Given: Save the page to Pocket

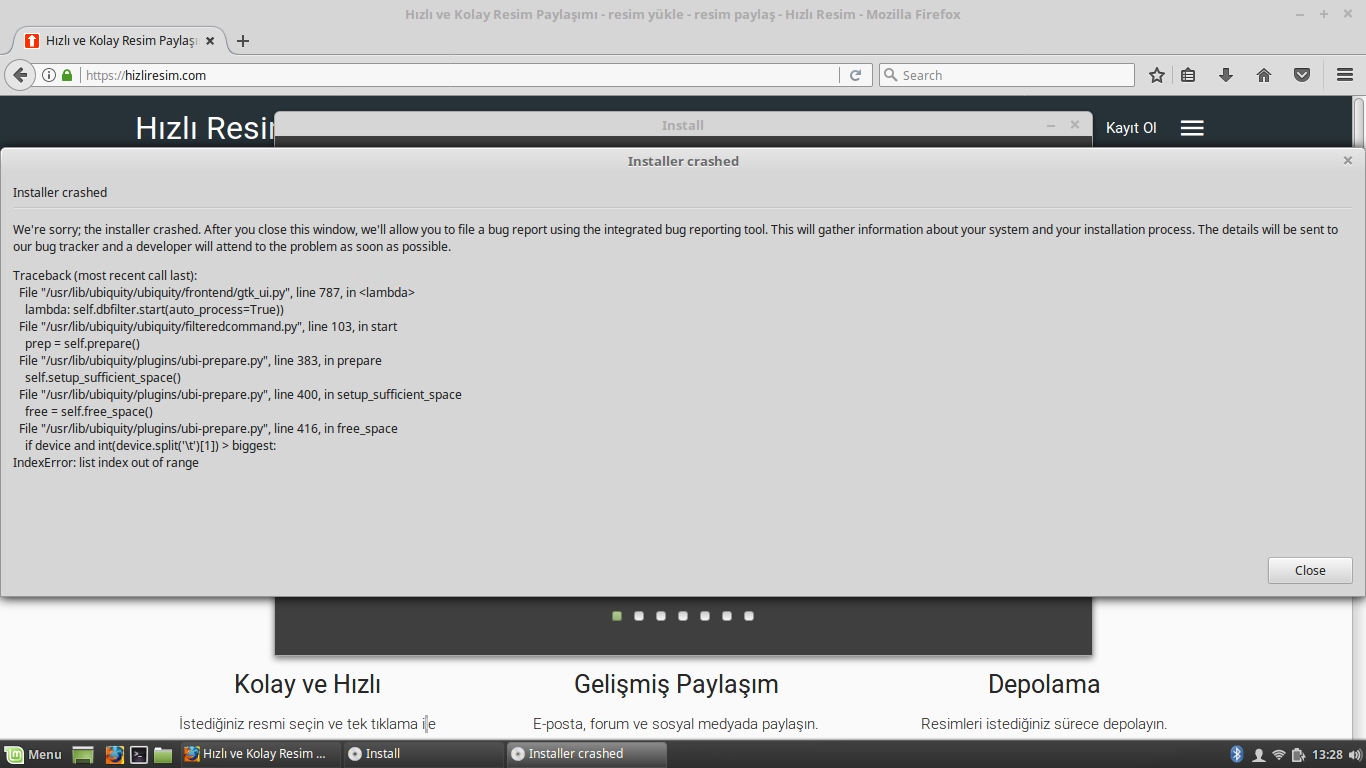Looking at the screenshot, I should tap(1302, 75).
